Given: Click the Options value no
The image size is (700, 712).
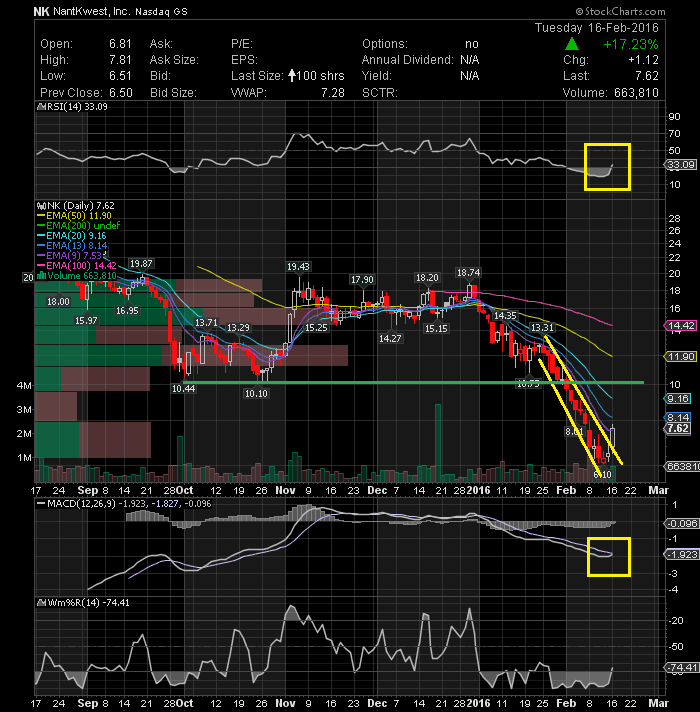Looking at the screenshot, I should click(x=472, y=44).
